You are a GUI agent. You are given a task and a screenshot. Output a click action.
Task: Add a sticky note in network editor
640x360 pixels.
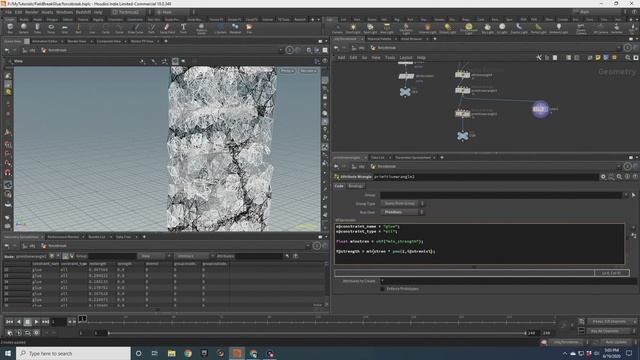click(x=598, y=58)
